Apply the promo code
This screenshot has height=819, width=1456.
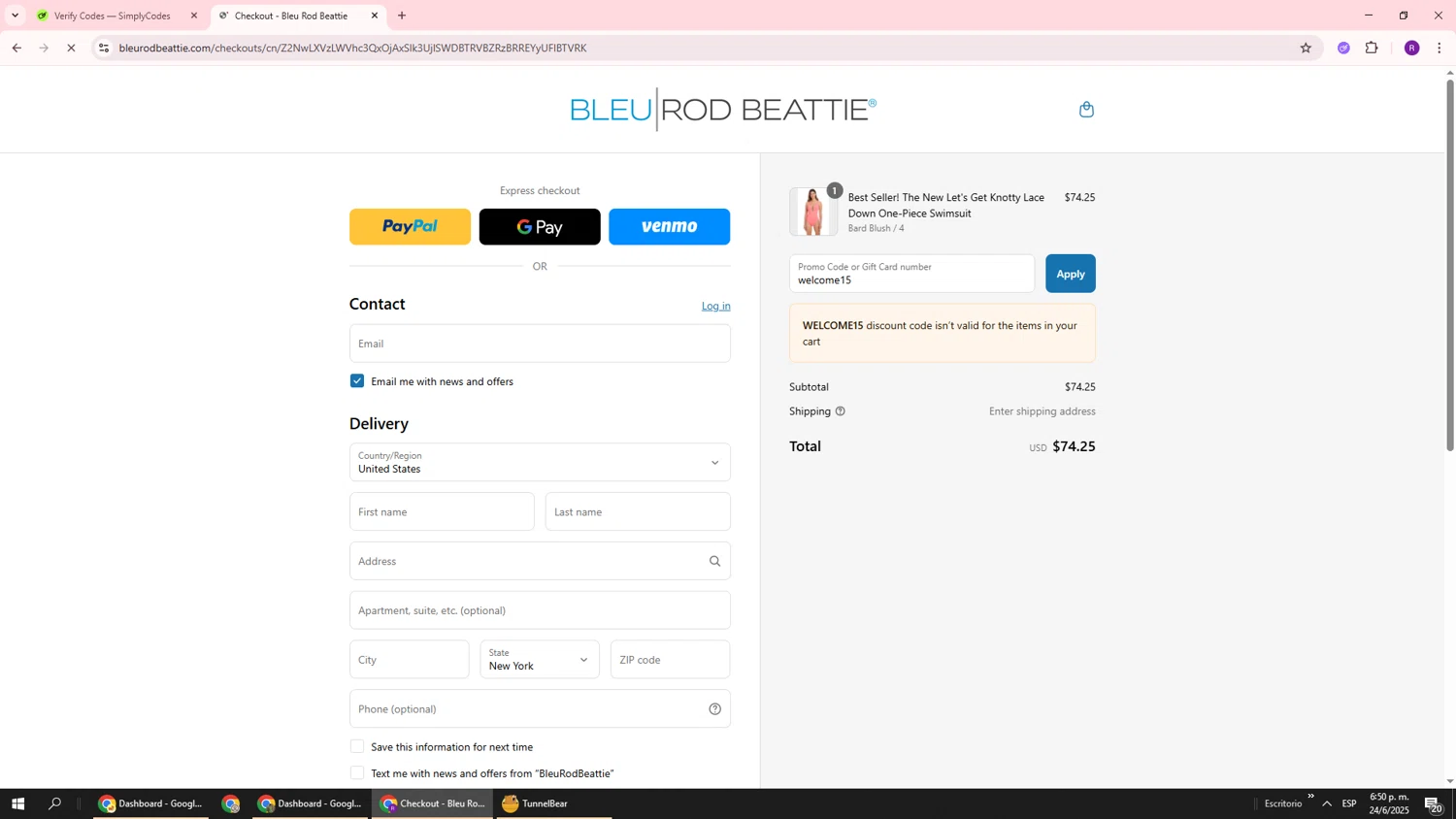[x=1071, y=274]
